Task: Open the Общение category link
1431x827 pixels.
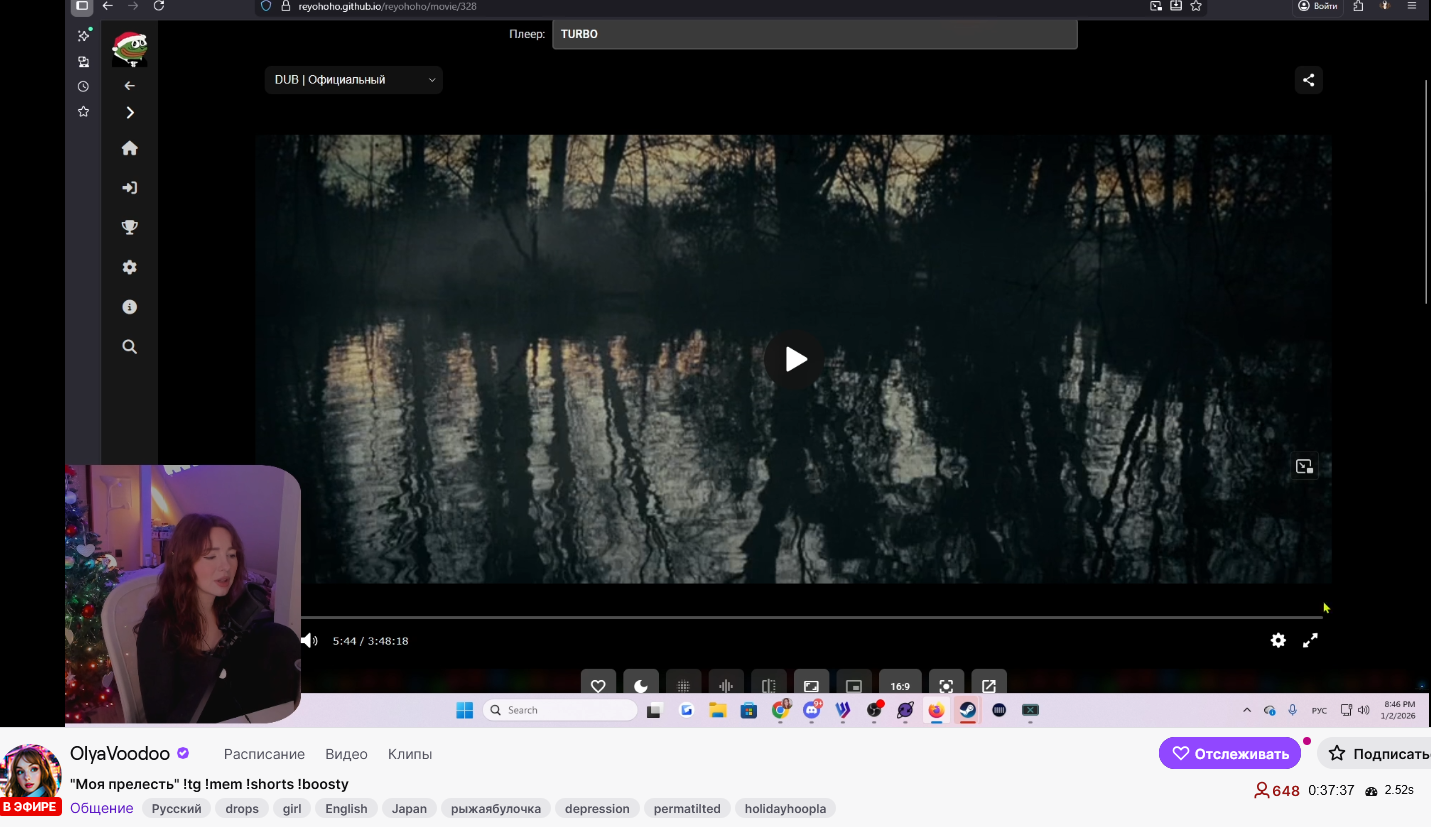Action: 102,809
